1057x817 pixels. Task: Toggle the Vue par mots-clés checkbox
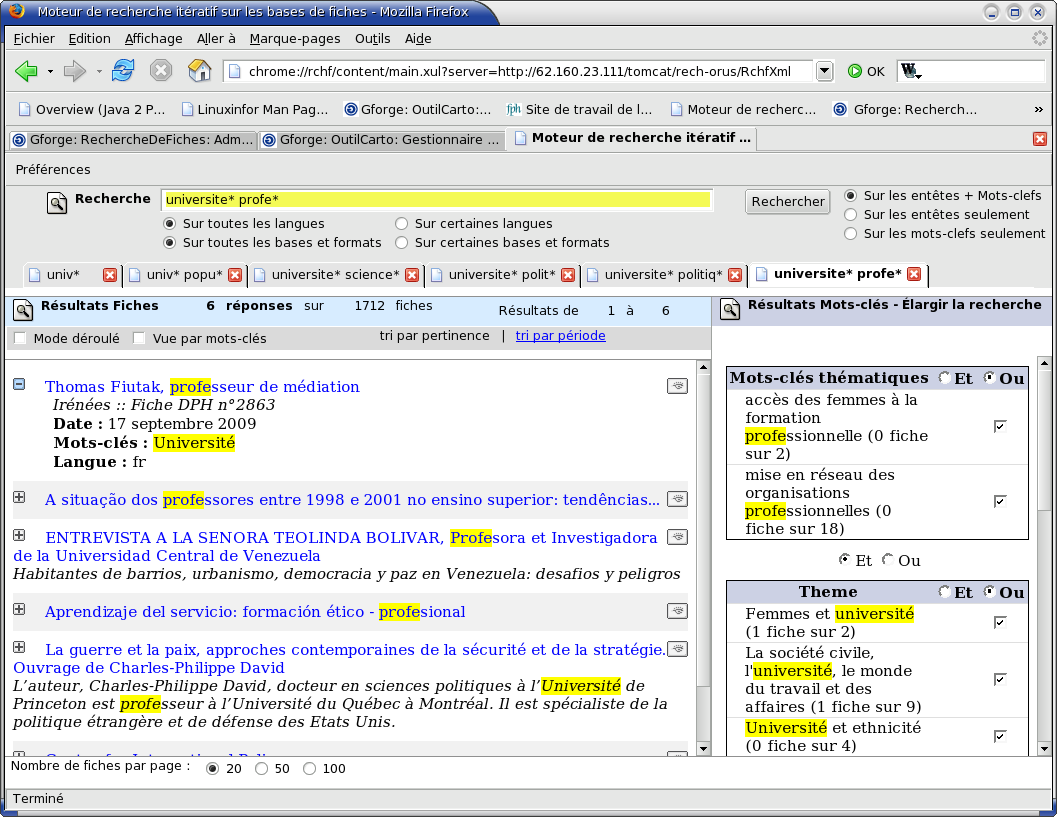[140, 338]
